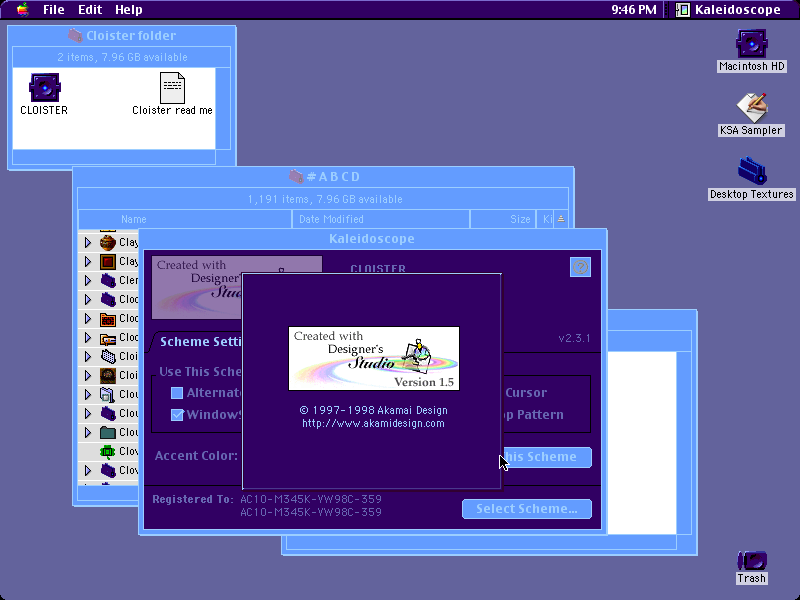Click the v2.3.1 version label
Viewport: 800px width, 600px height.
pyautogui.click(x=574, y=338)
